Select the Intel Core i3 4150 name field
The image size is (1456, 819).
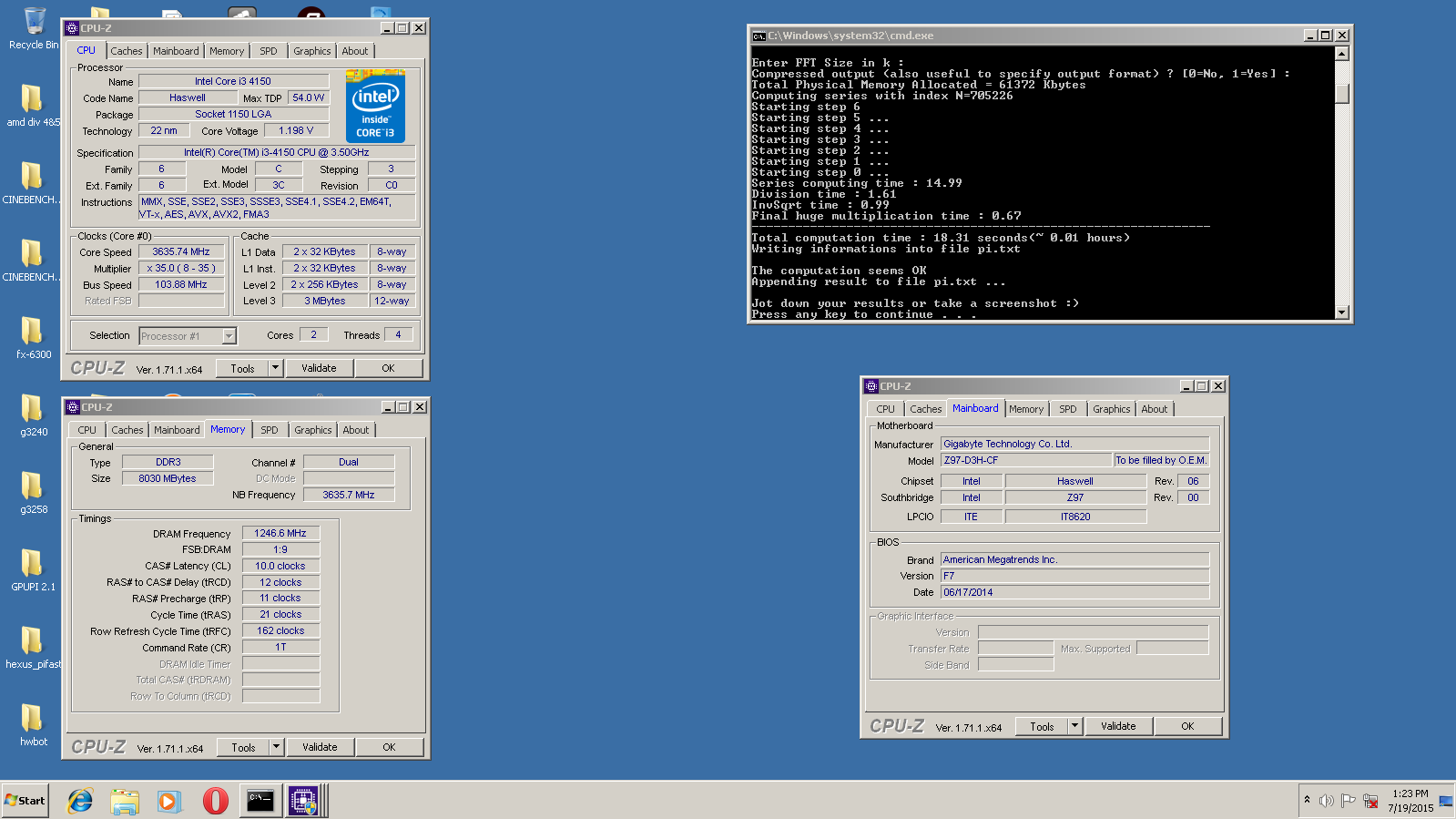(x=233, y=81)
